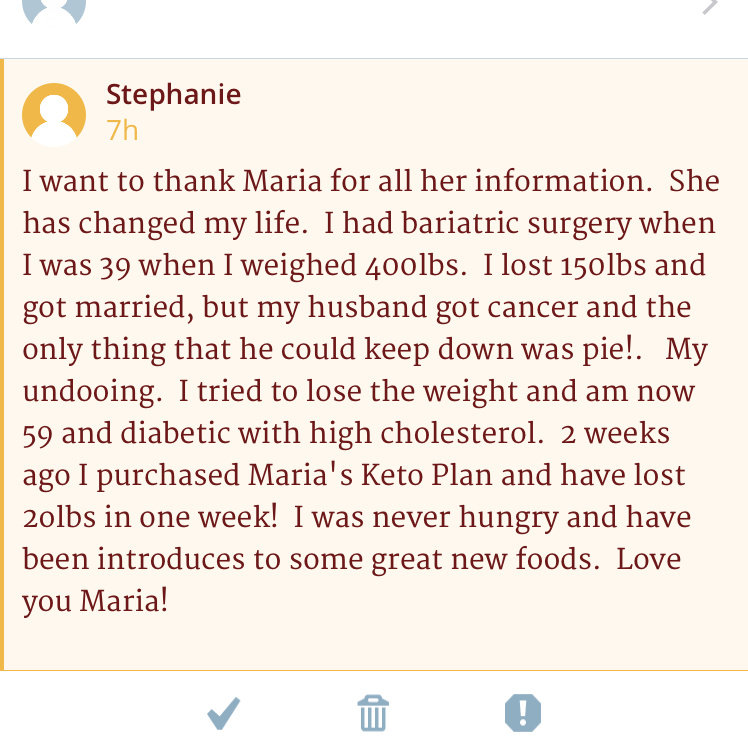Screen dimensions: 748x737
Task: Tap the silhouette inside Stephanie's avatar circle
Action: pyautogui.click(x=54, y=121)
